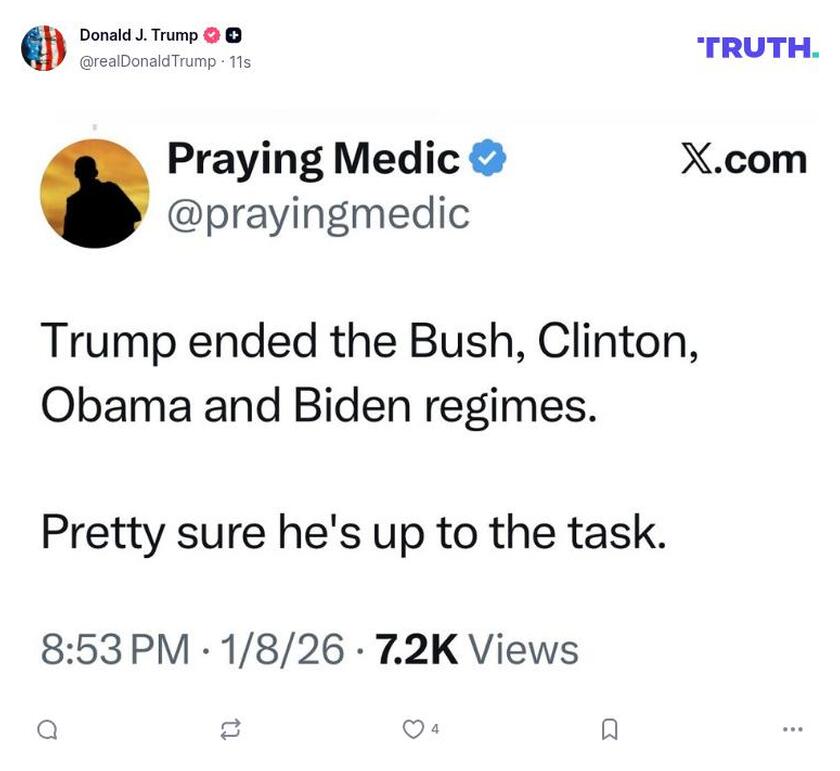The width and height of the screenshot is (840, 771).
Task: Click Trump's red verified checkmark
Action: click(x=212, y=33)
